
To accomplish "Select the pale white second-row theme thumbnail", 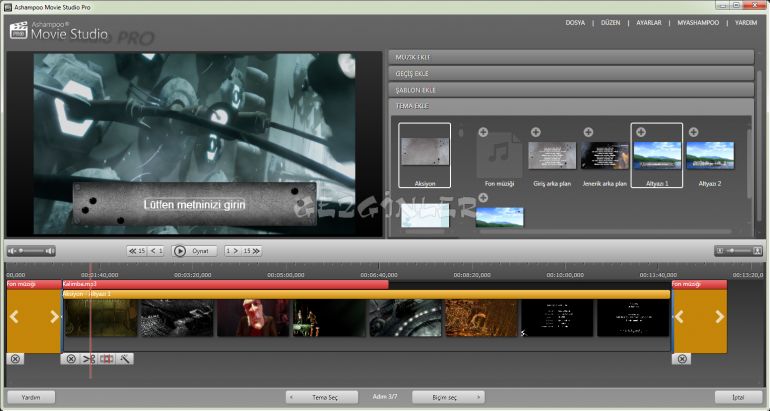I will click(425, 216).
